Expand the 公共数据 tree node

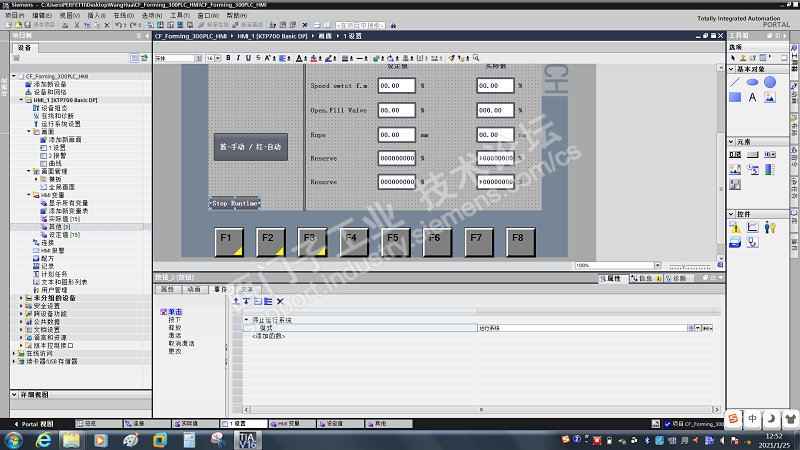click(21, 321)
